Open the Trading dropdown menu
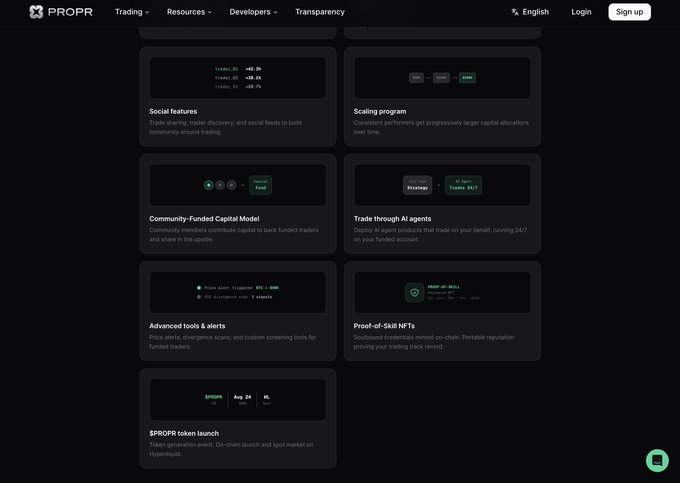Image resolution: width=680 pixels, height=483 pixels. coord(132,12)
